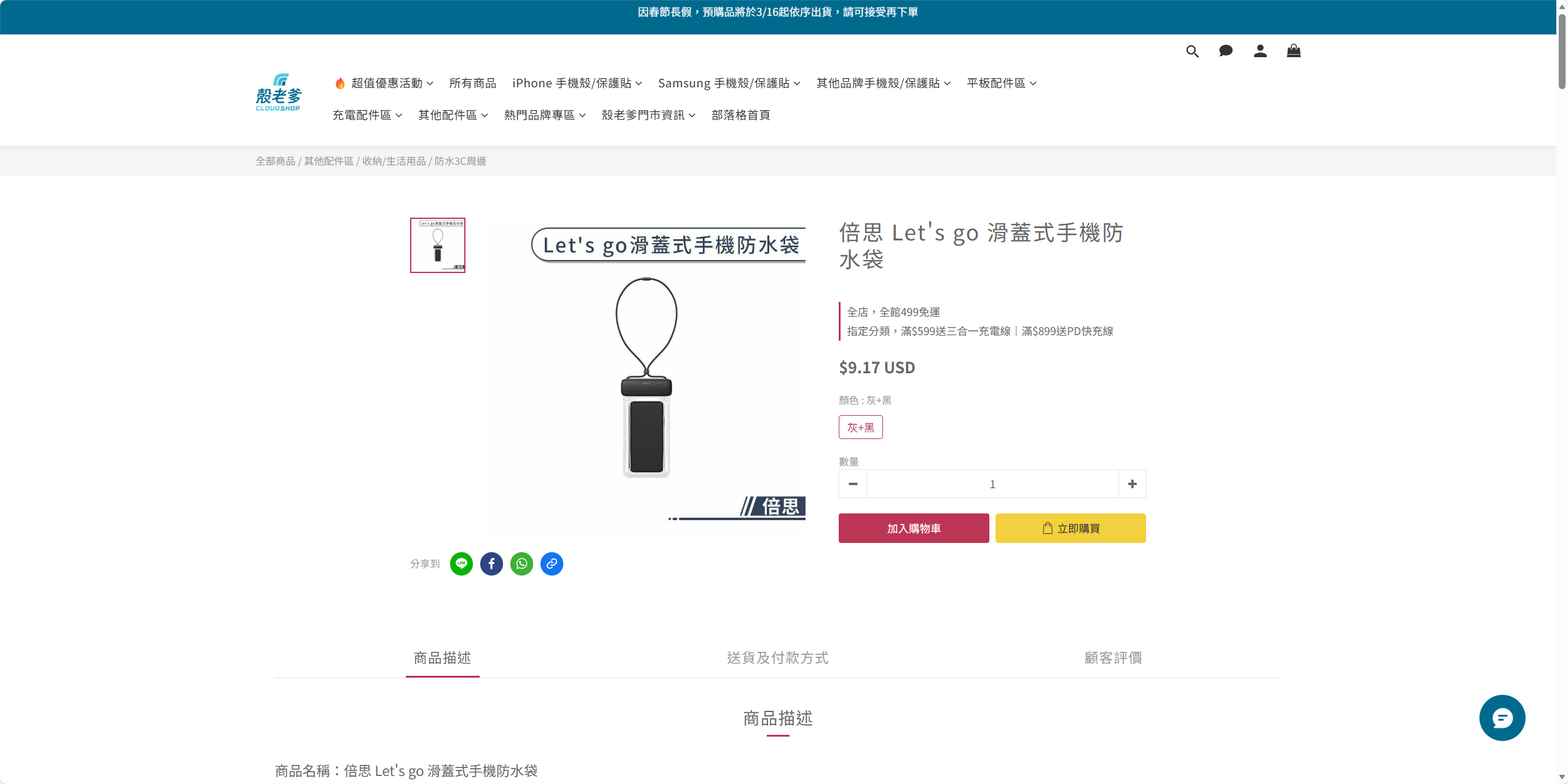Decrease quantity with the minus button
The image size is (1568, 784).
pyautogui.click(x=853, y=484)
